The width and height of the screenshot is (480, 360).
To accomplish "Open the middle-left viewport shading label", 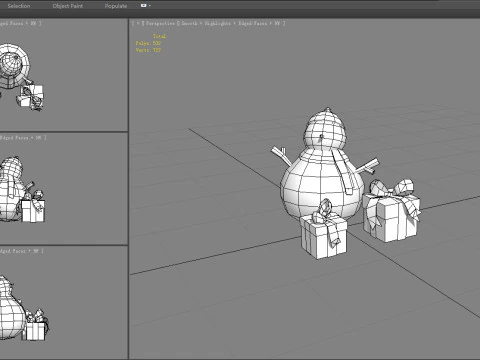I will (x=23, y=137).
